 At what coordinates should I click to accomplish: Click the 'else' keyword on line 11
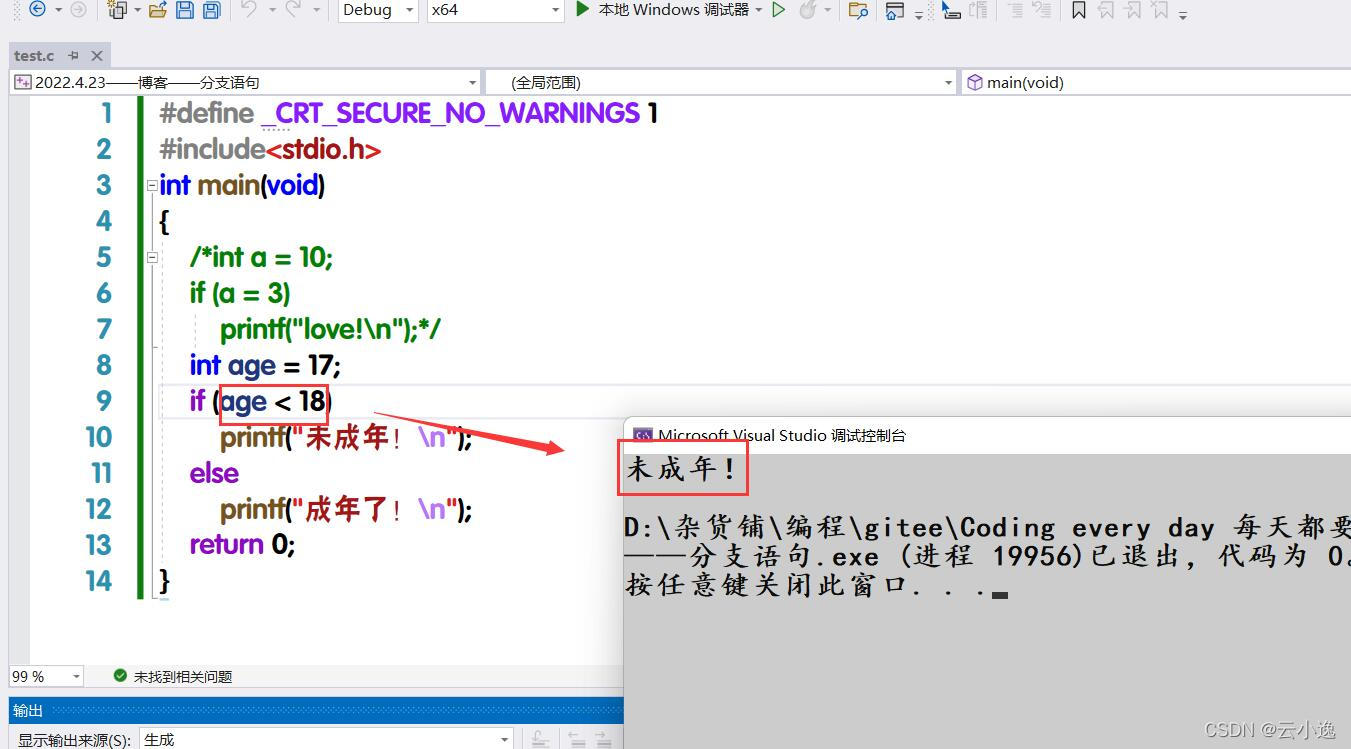pos(214,473)
